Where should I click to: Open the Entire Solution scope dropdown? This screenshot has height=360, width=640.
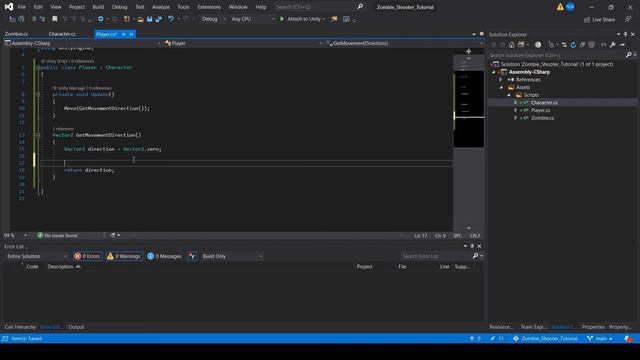[x=36, y=256]
